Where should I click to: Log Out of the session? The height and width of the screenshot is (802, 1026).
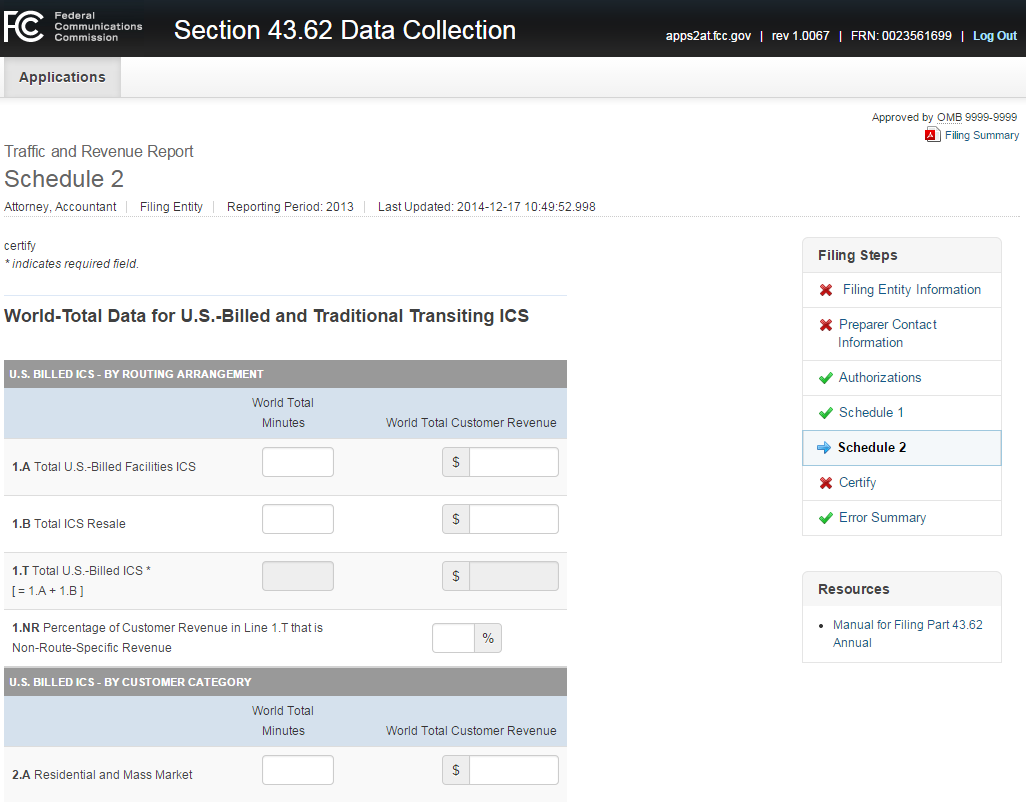994,36
